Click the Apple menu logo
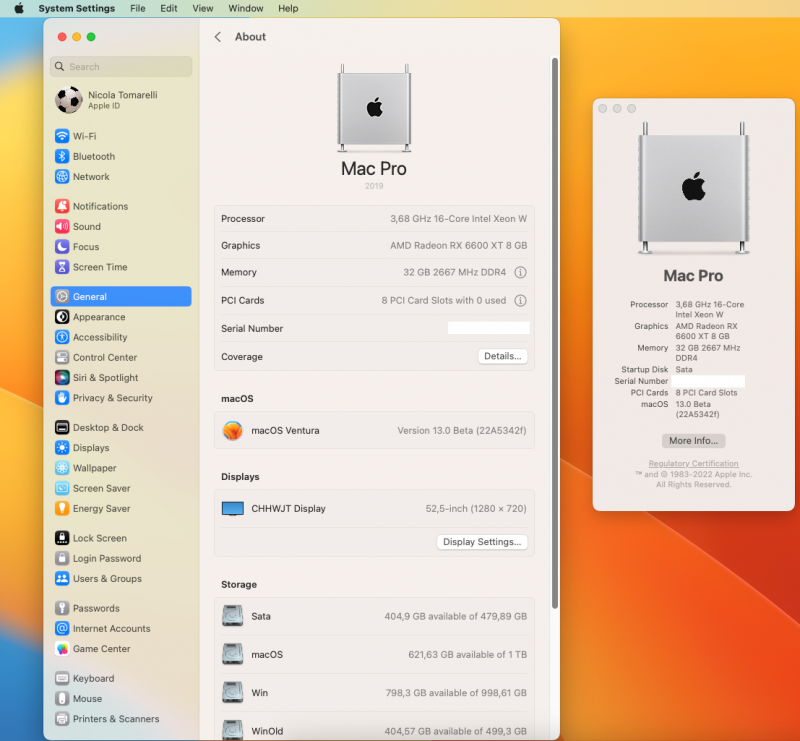 (18, 8)
